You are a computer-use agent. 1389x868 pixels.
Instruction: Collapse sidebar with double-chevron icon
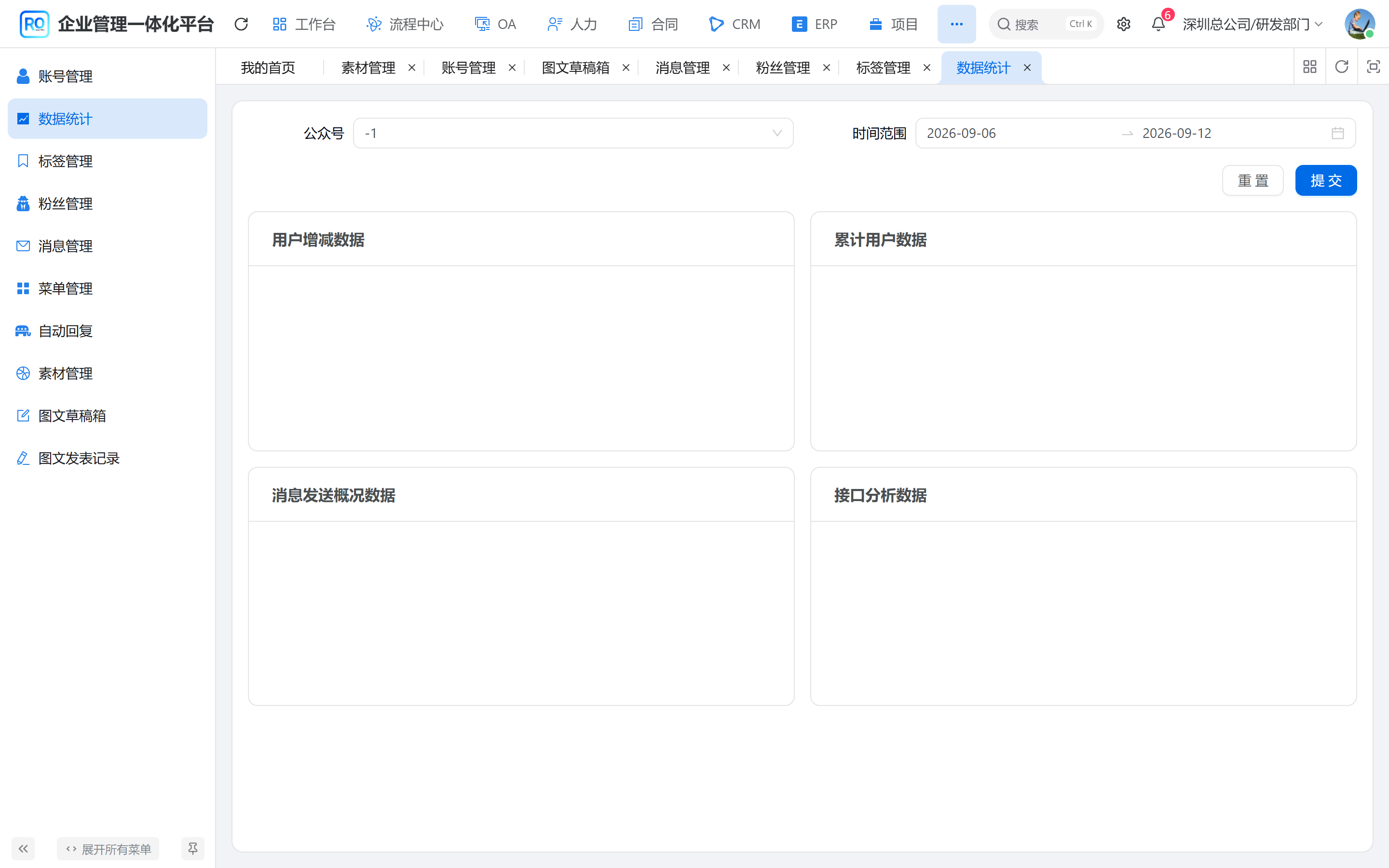pos(23,848)
